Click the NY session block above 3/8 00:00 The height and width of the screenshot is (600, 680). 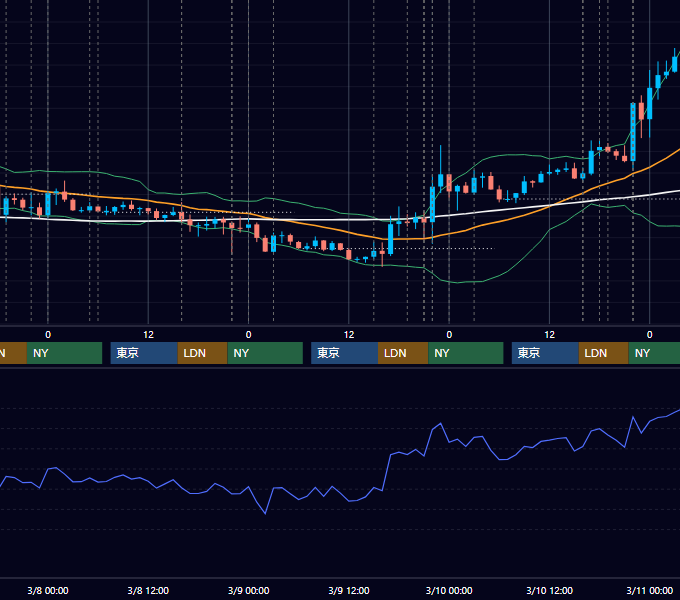64,353
